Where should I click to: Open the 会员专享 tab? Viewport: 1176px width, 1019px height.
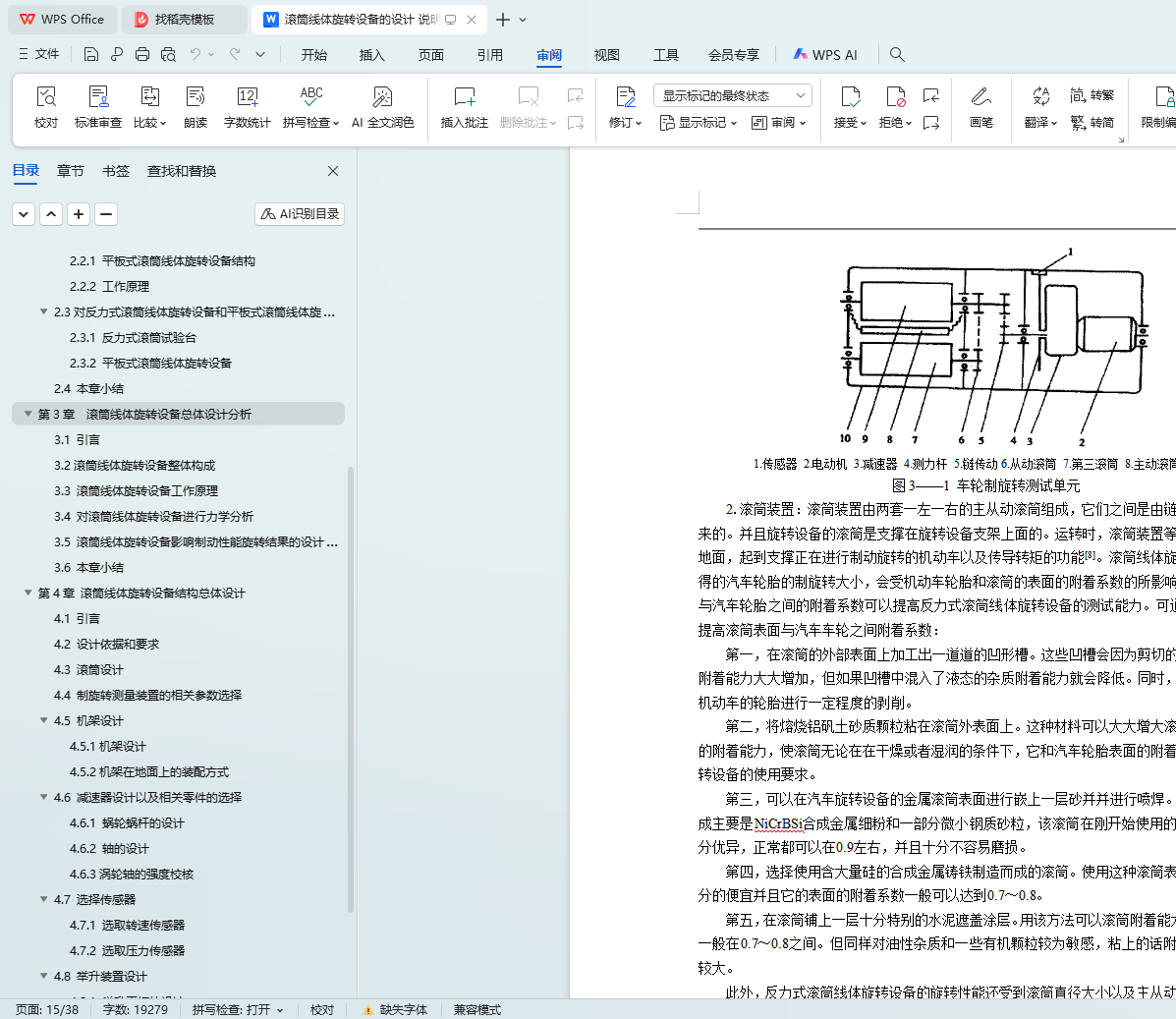(734, 55)
